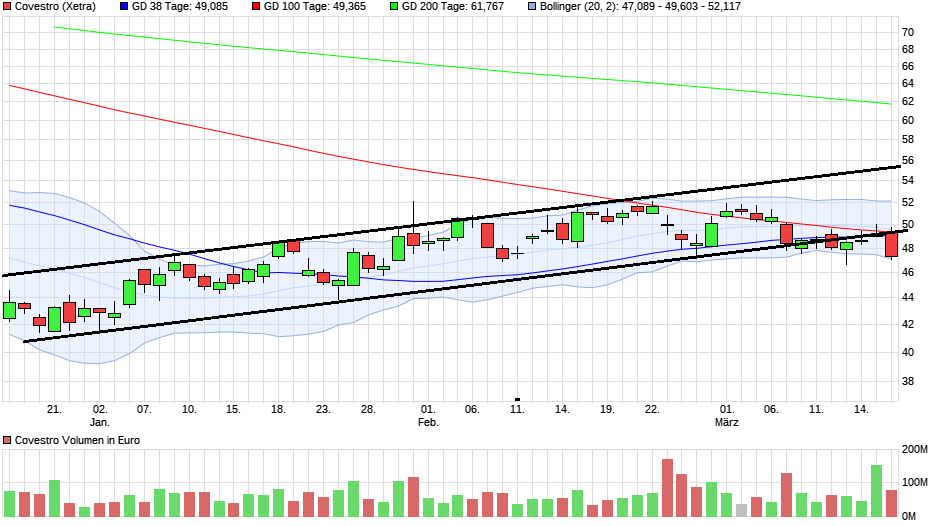Screen dimensions: 940x526
Task: Click the 'Feb.' month label
Action: pos(428,422)
